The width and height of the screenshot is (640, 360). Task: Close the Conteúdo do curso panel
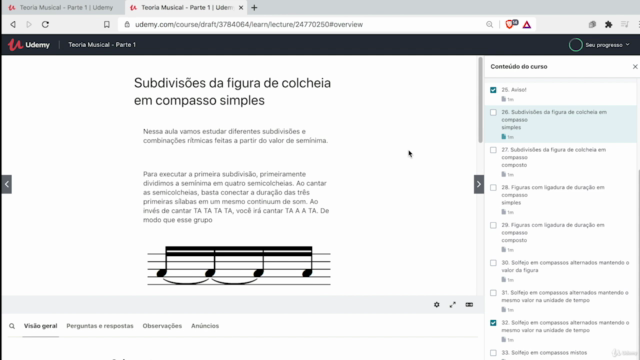coord(635,67)
